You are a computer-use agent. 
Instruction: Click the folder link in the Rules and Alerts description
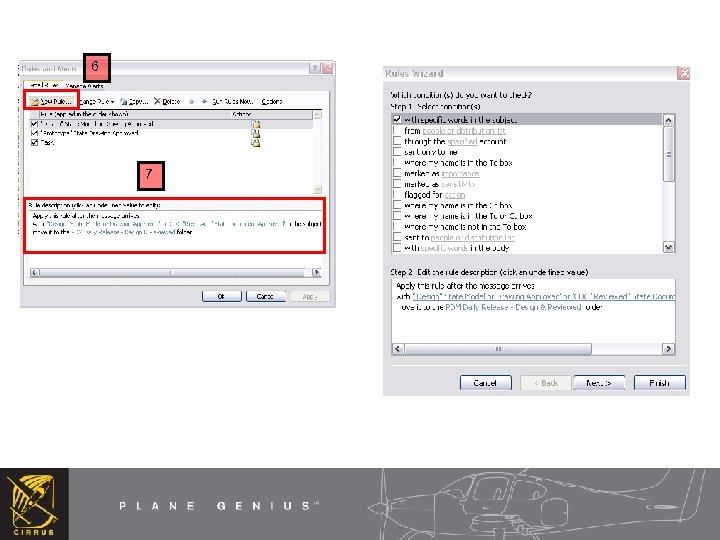pyautogui.click(x=123, y=232)
